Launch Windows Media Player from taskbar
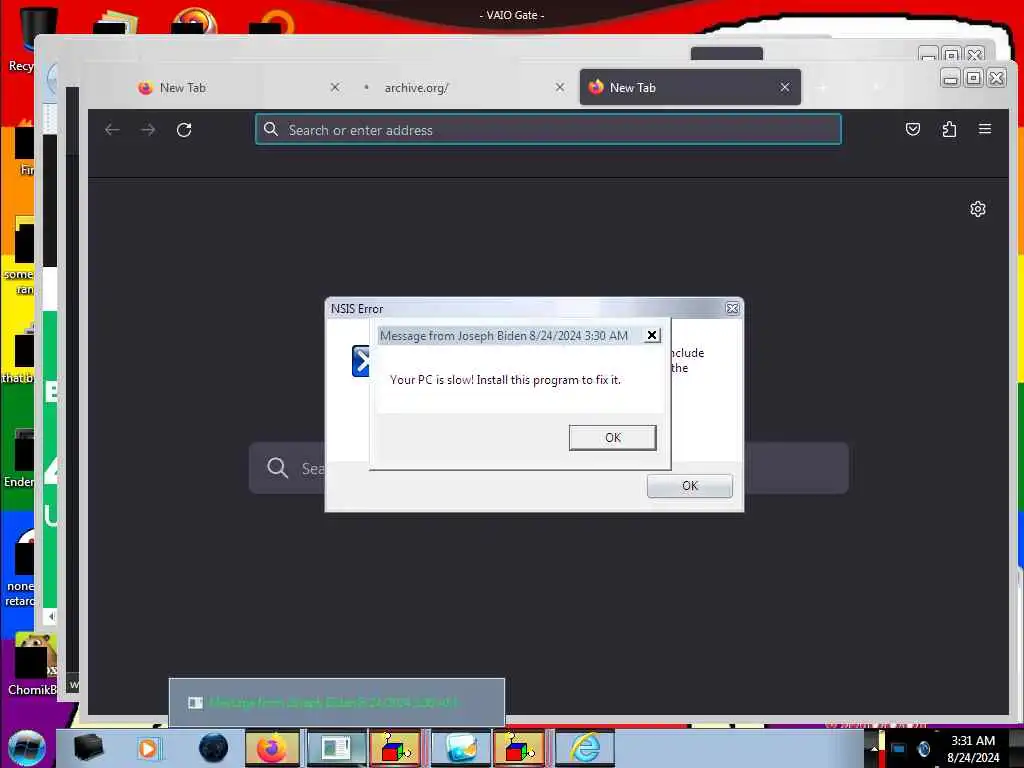 tap(148, 748)
